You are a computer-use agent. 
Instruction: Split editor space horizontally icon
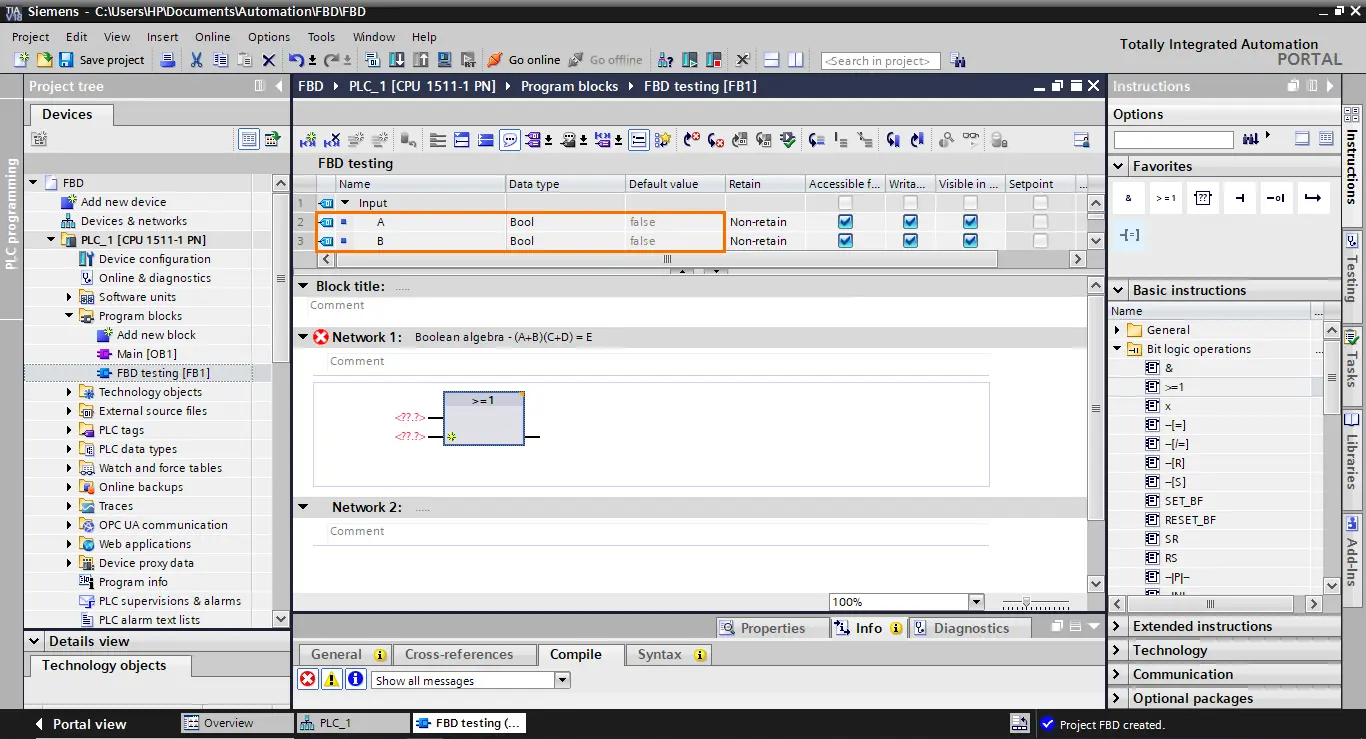click(771, 60)
